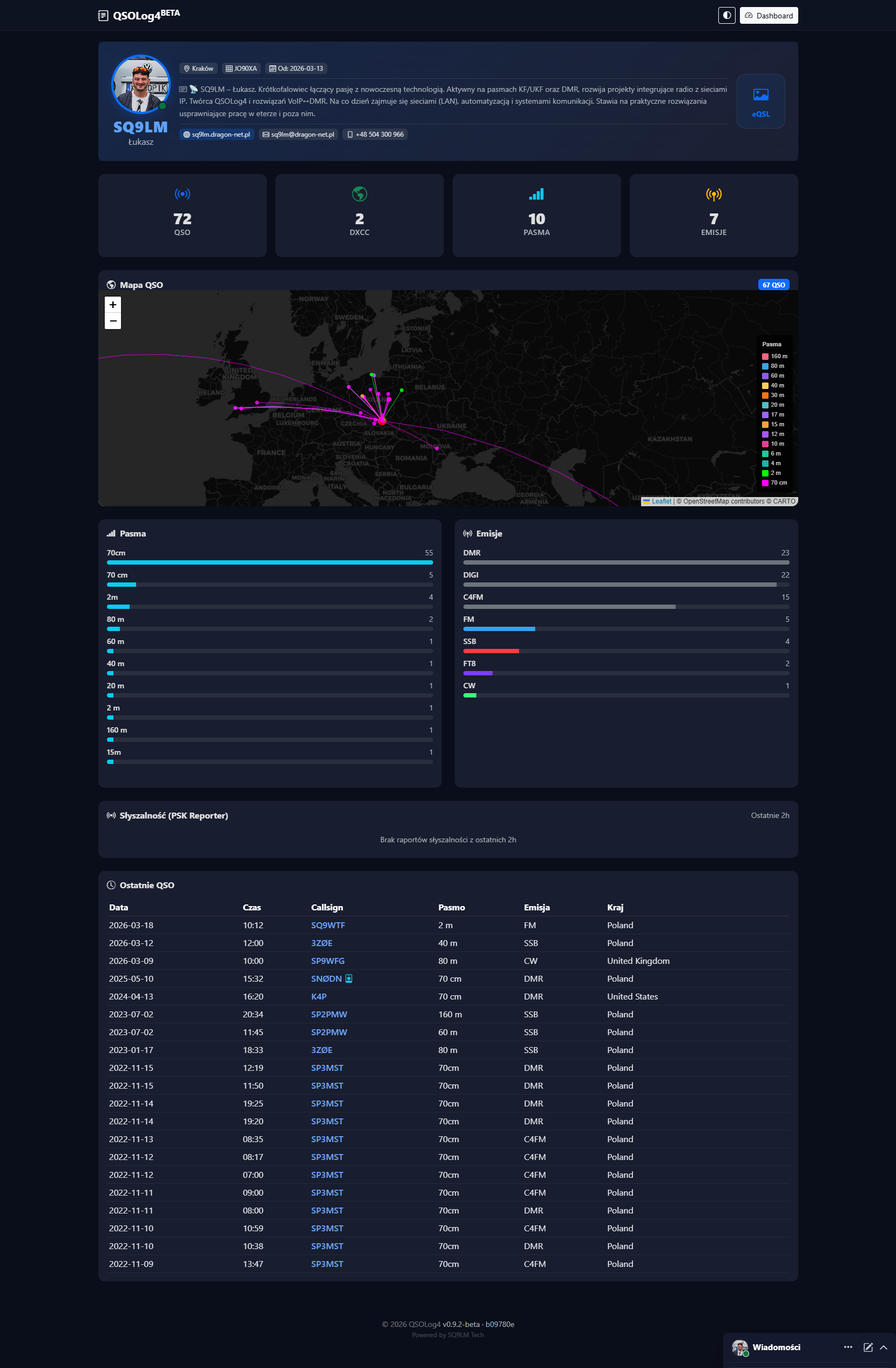The height and width of the screenshot is (1368, 896).
Task: Toggle the dark/light theme button
Action: pyautogui.click(x=726, y=16)
